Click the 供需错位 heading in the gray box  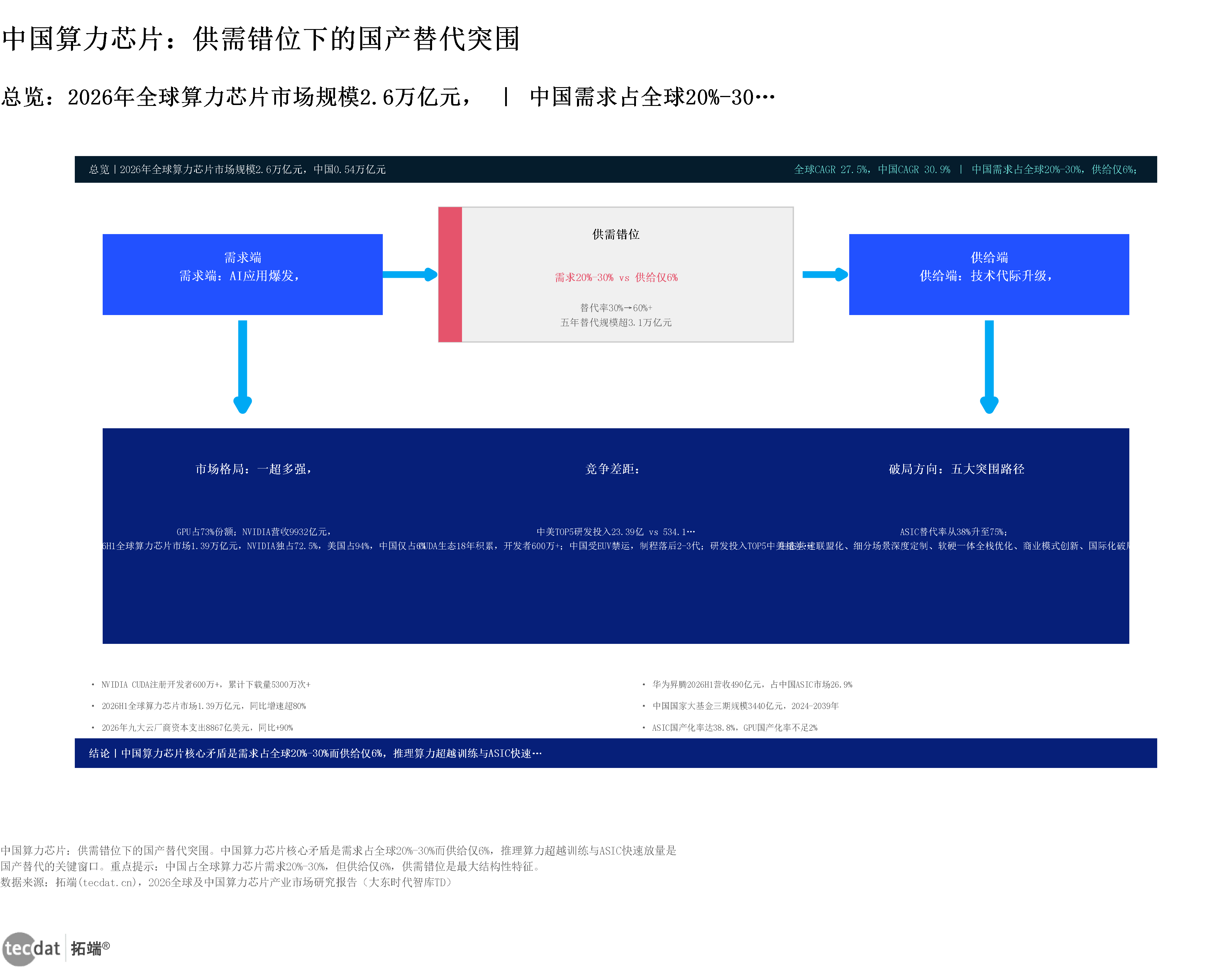616,234
